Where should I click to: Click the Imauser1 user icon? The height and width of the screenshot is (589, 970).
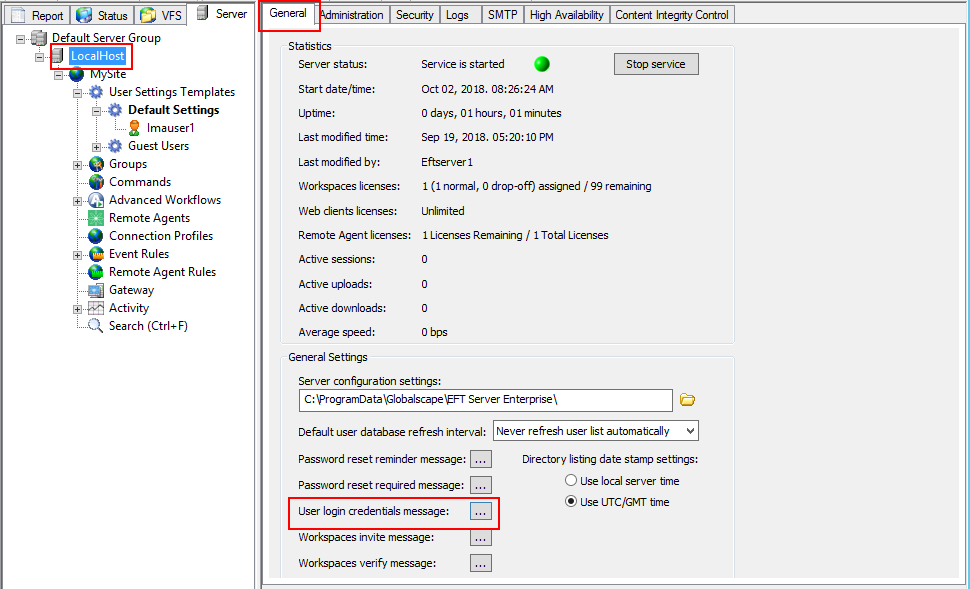click(x=134, y=128)
